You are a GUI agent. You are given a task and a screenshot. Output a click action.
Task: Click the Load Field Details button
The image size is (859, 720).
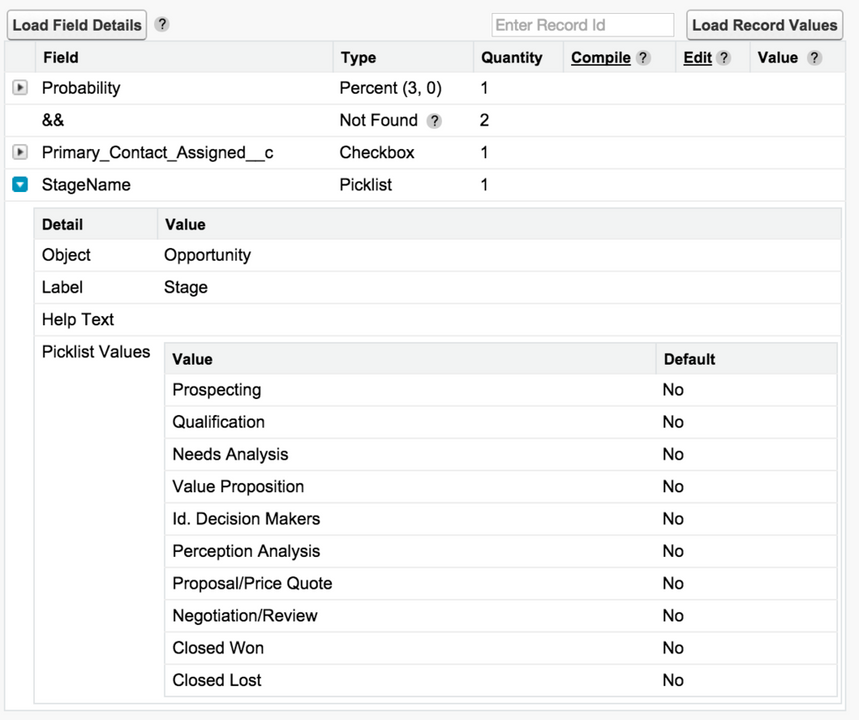pyautogui.click(x=77, y=25)
